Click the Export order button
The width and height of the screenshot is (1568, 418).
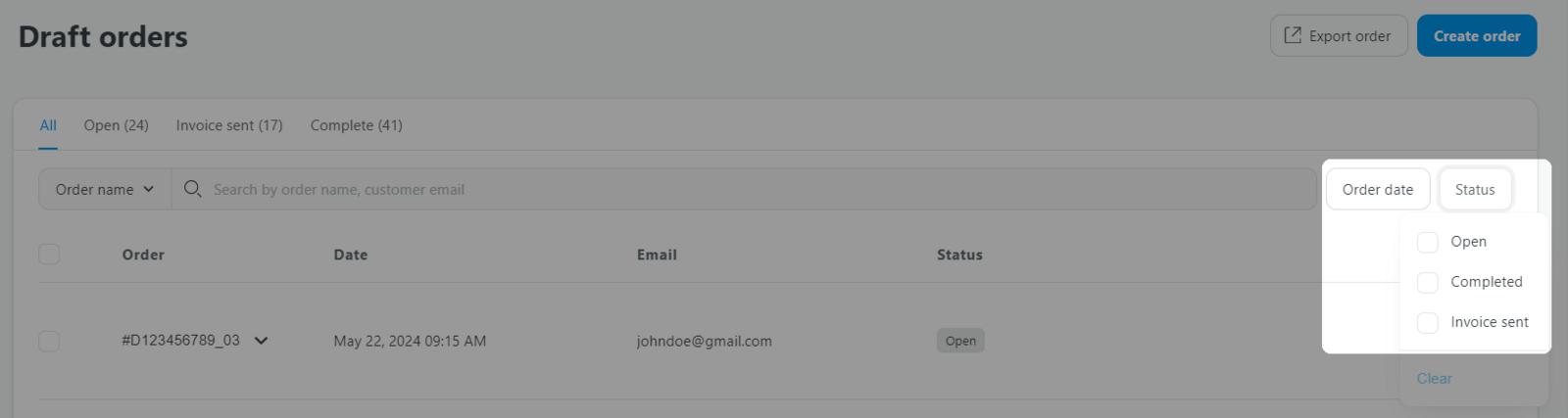coord(1339,35)
